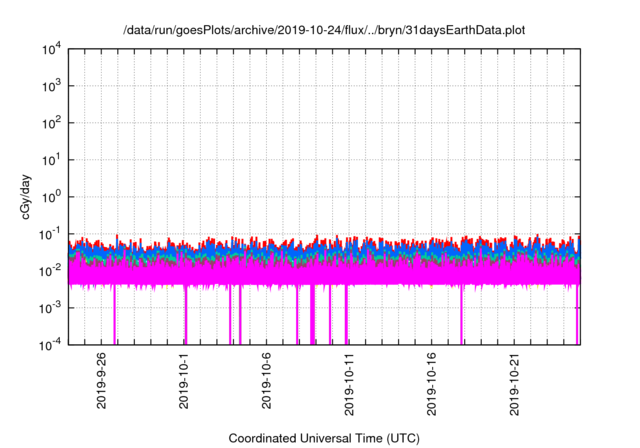Click the 10^-4 y-axis tick label
640x448 pixels.
(x=51, y=345)
